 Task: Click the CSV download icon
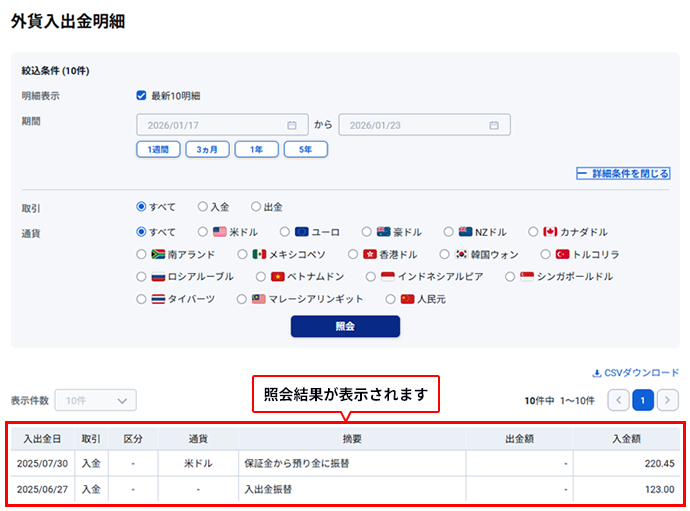(597, 372)
